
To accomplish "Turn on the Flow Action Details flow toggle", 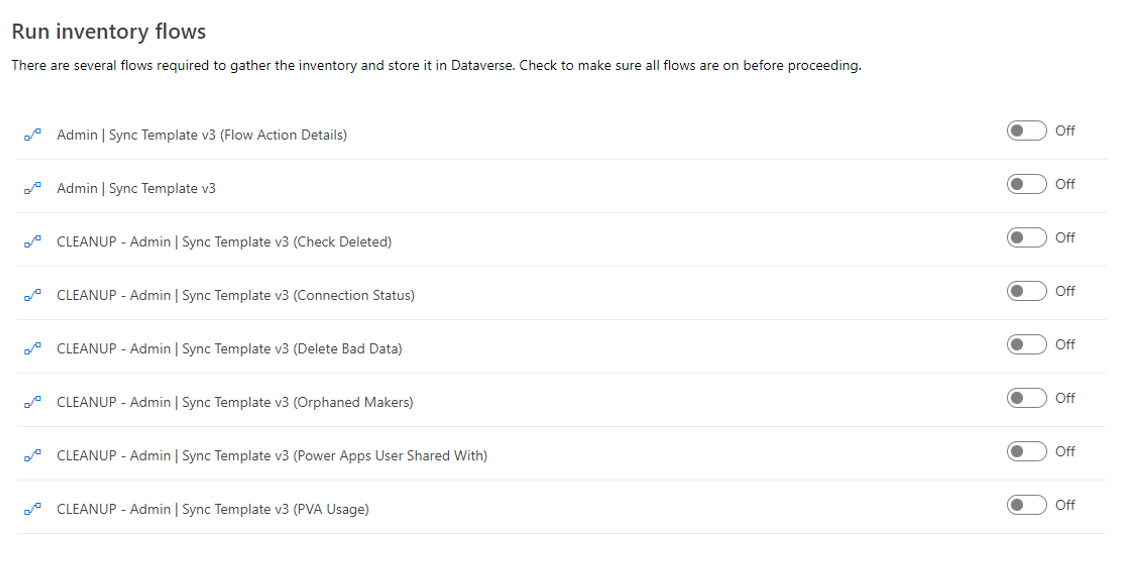I will [x=1026, y=131].
